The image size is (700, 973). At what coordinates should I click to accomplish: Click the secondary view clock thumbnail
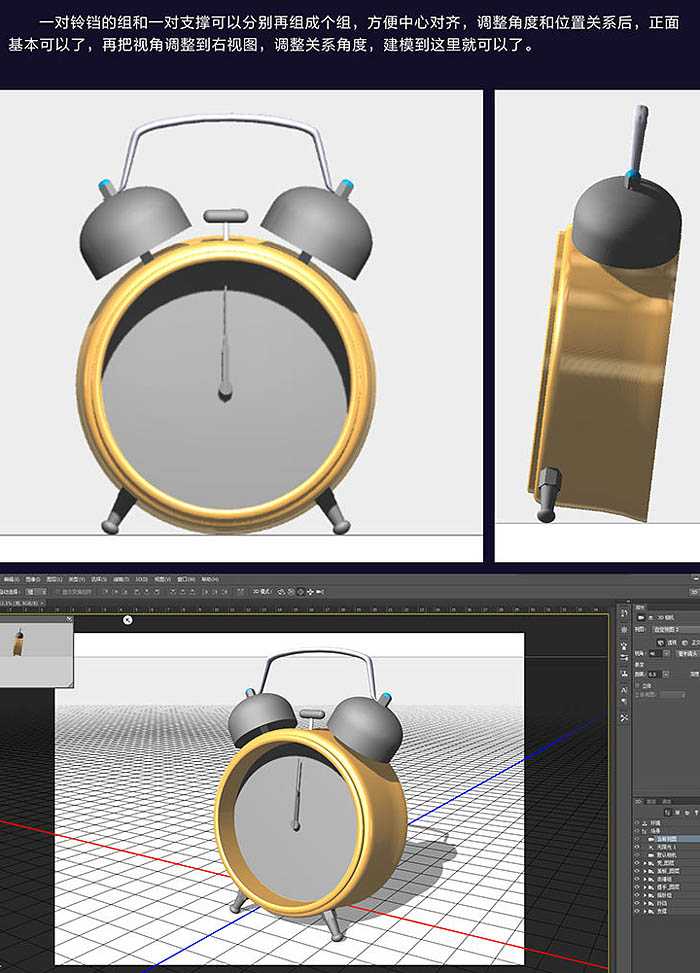pyautogui.click(x=19, y=642)
